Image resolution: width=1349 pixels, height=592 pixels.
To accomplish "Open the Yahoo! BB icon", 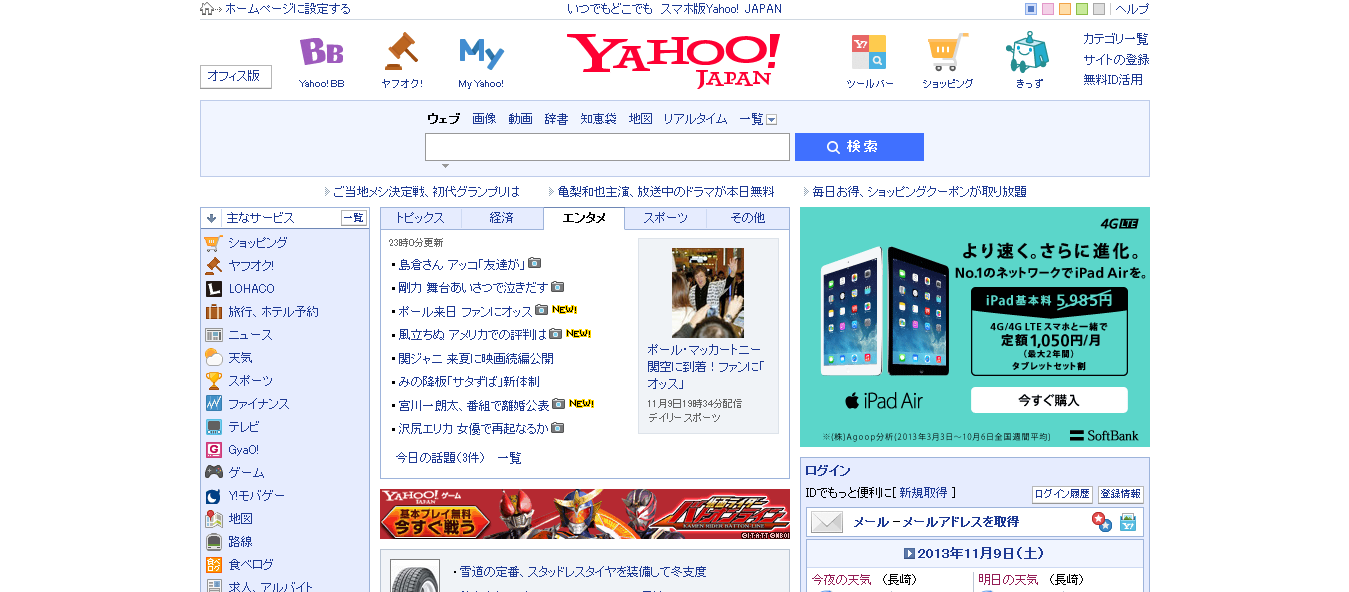I will 321,52.
